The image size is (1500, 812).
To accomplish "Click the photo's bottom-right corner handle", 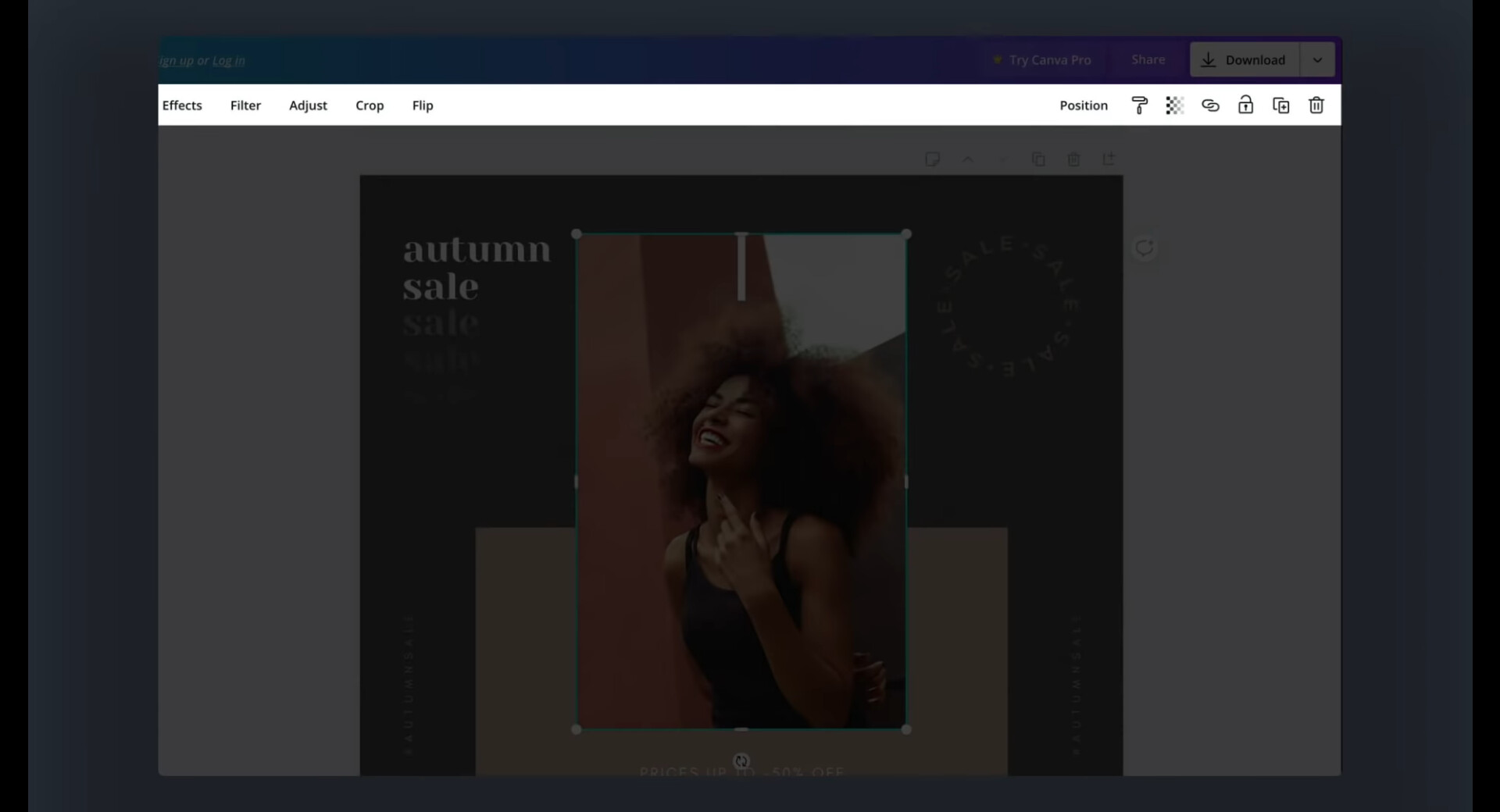I will point(906,729).
